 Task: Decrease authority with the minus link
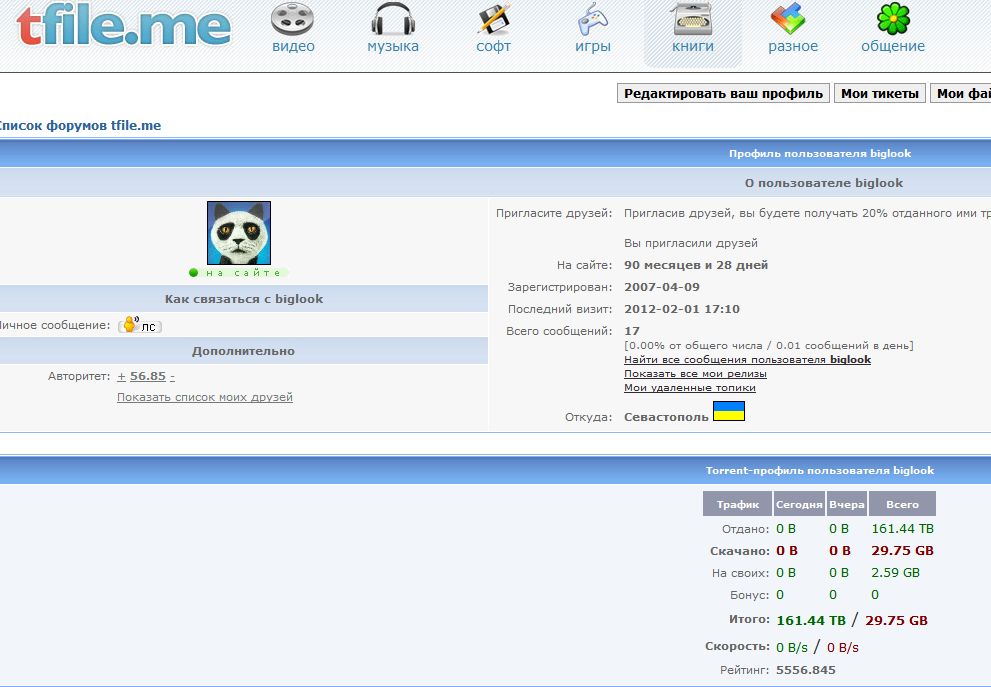(172, 376)
